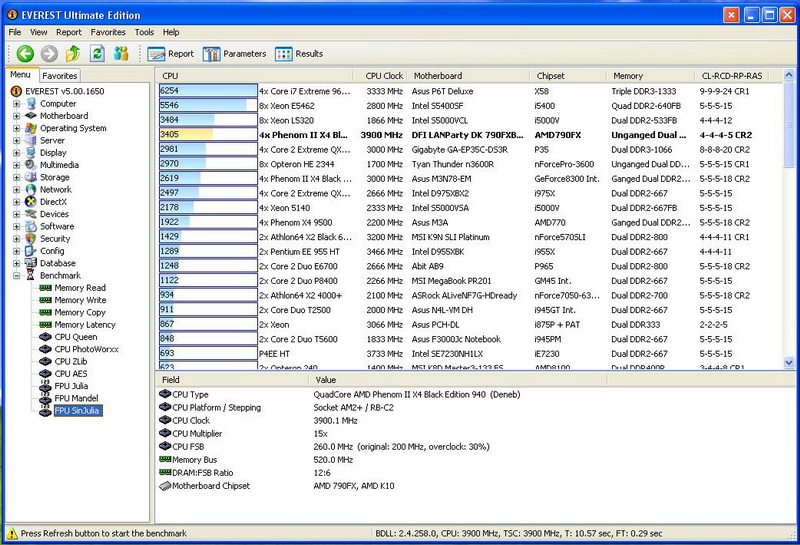This screenshot has width=800, height=545.
Task: Select the DirectX tree icon
Action: coord(31,202)
